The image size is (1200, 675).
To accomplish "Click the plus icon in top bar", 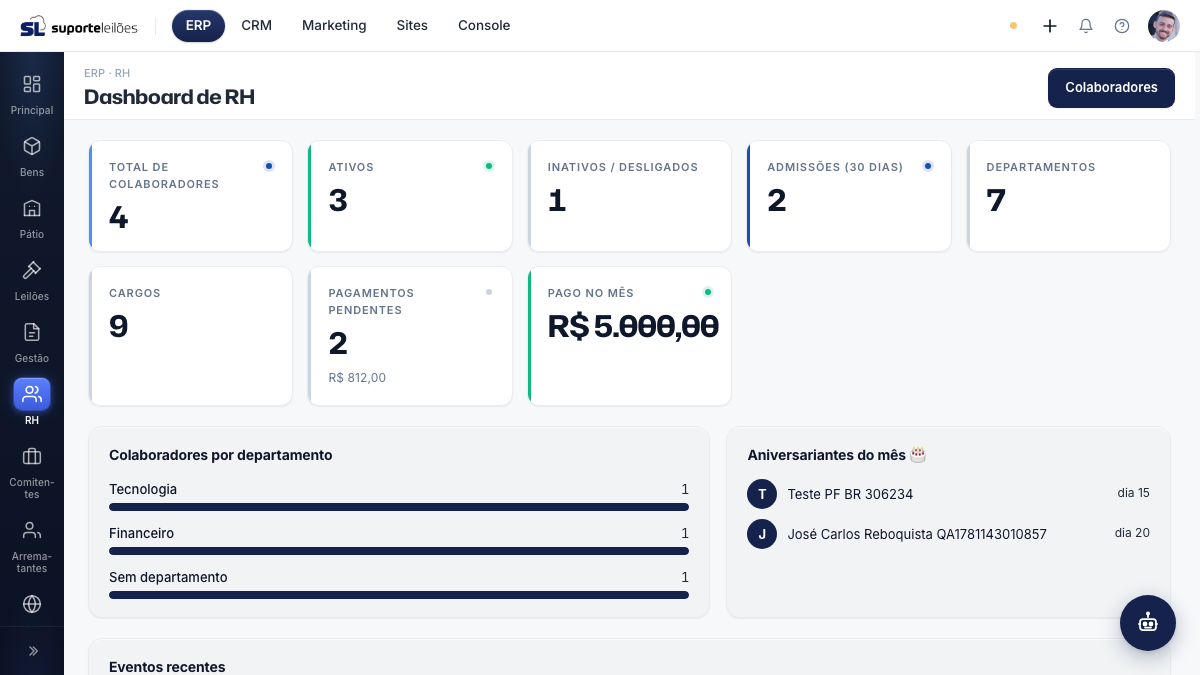I will point(1050,26).
